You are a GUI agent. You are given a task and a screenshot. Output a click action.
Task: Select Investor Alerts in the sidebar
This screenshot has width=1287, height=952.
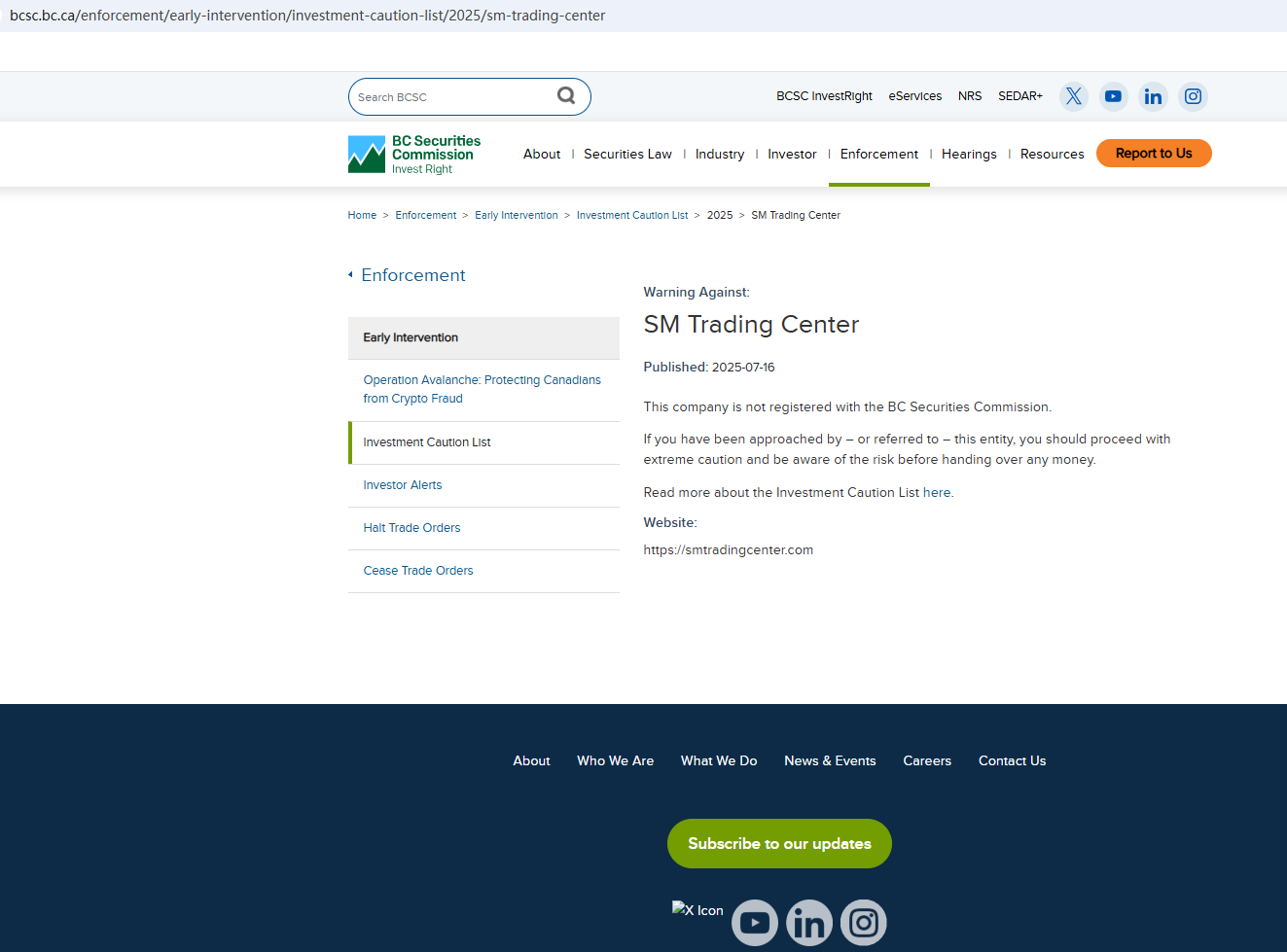[403, 485]
